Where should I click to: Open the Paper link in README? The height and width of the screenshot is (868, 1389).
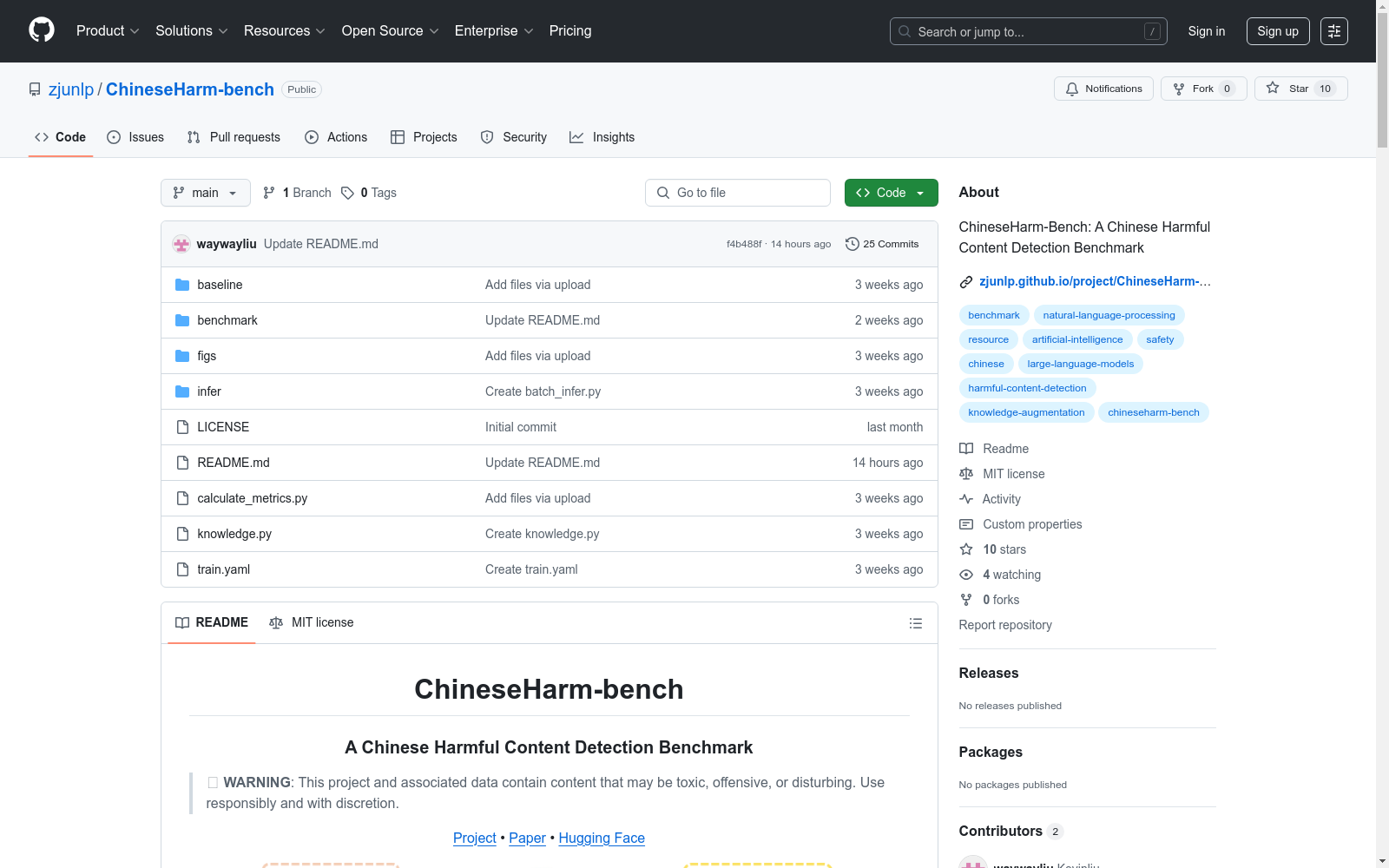[x=527, y=838]
